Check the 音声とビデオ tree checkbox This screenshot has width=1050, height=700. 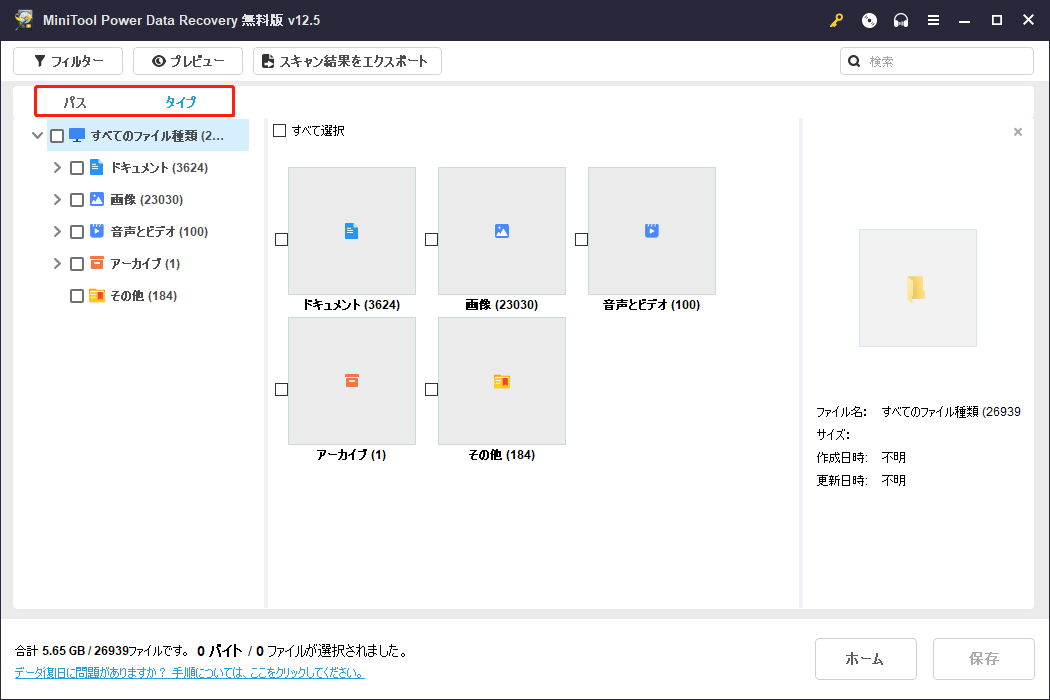click(x=77, y=232)
